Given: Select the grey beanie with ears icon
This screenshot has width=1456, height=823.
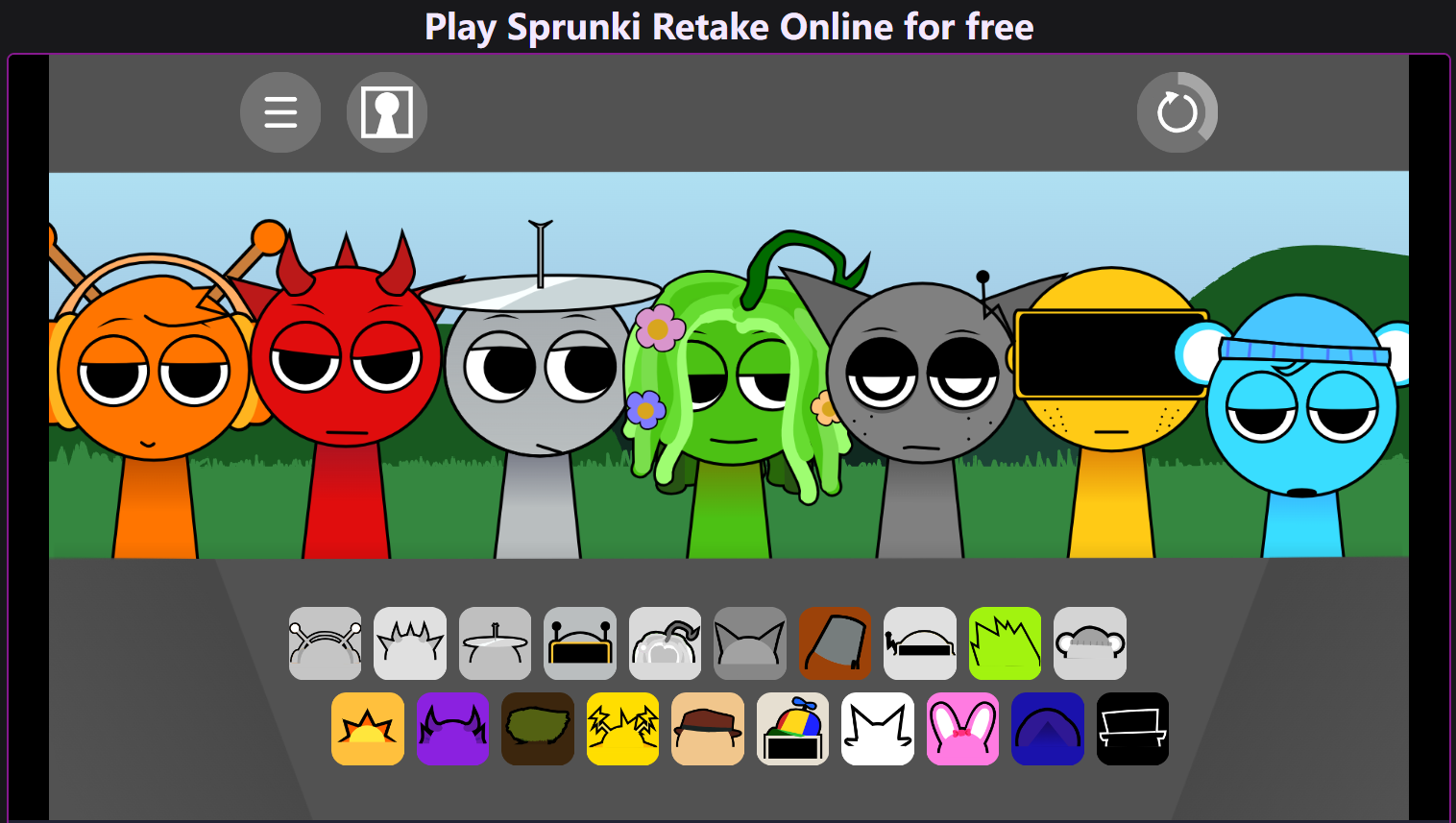Looking at the screenshot, I should click(1090, 643).
